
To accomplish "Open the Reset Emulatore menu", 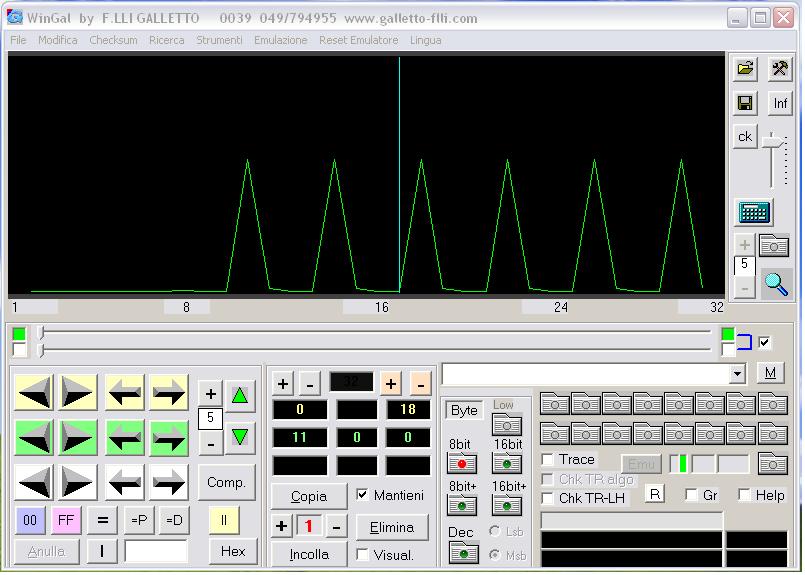I will [358, 40].
